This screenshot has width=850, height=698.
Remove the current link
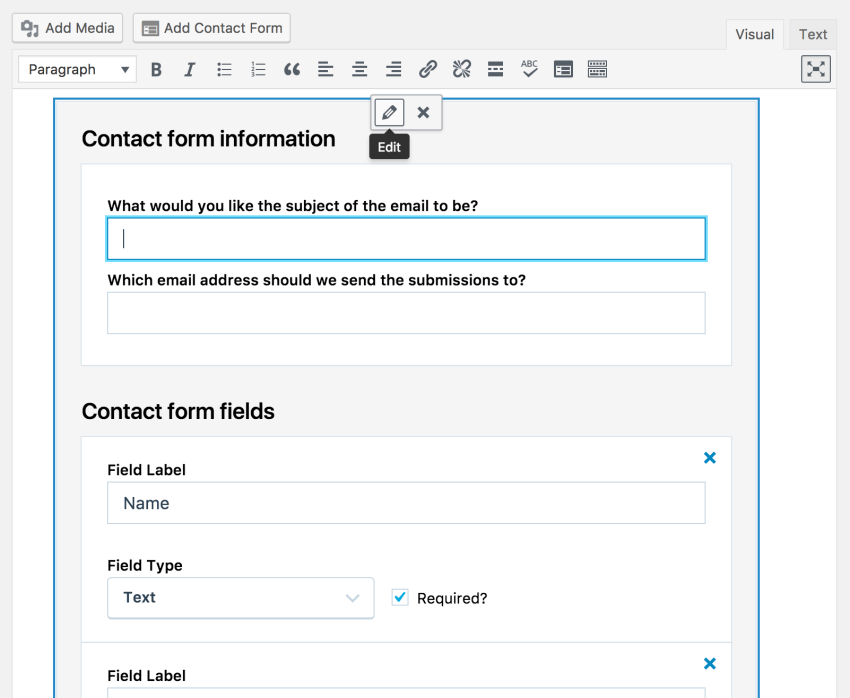tap(461, 69)
